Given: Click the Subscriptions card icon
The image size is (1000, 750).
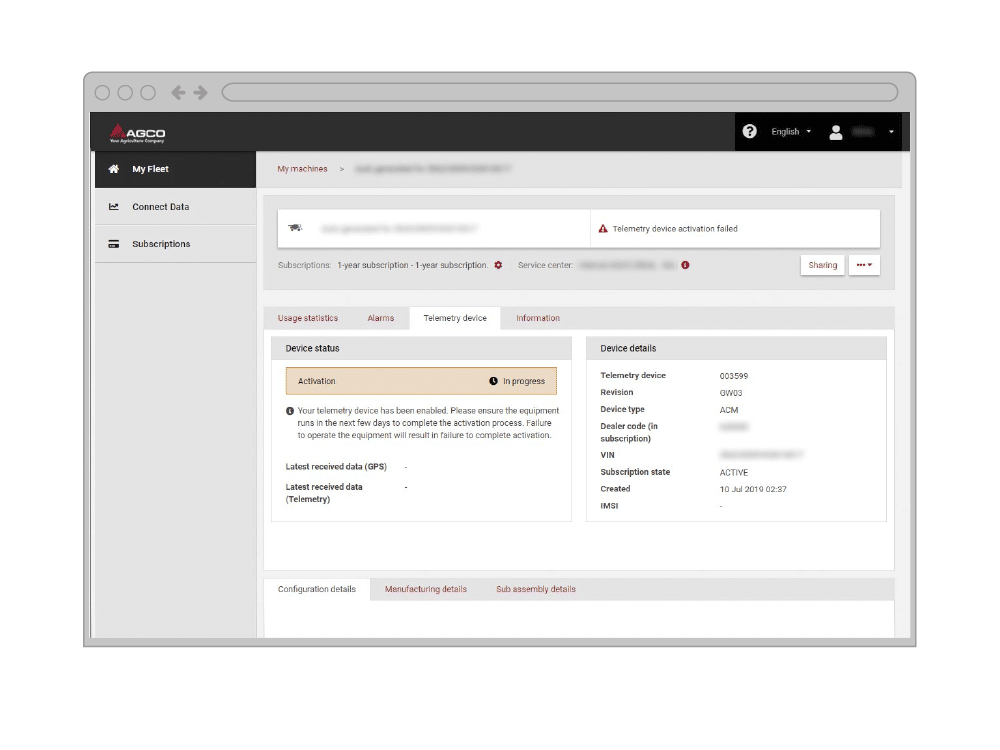Looking at the screenshot, I should click(114, 244).
